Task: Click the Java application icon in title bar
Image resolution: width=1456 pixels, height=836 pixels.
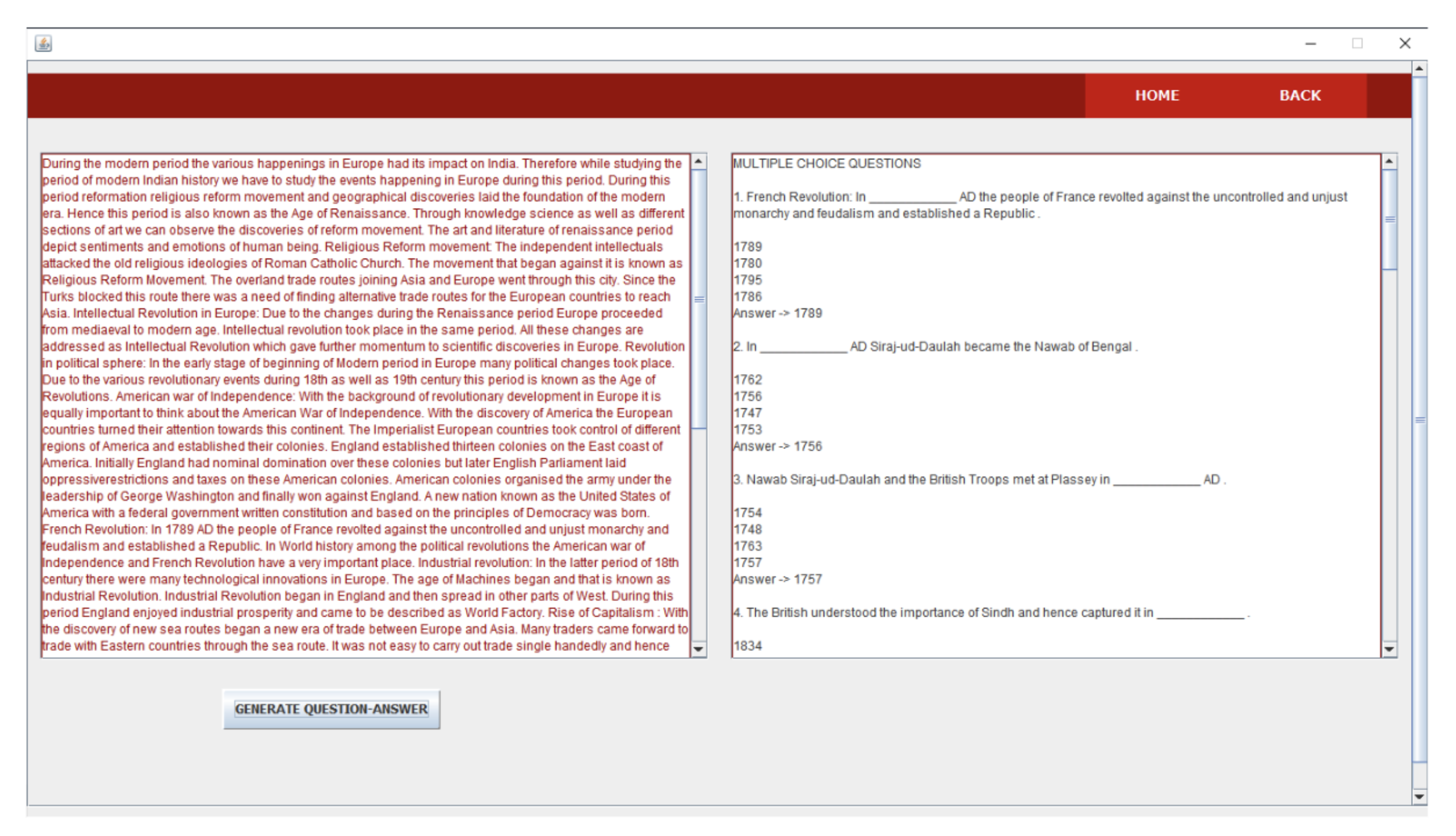Action: coord(44,44)
